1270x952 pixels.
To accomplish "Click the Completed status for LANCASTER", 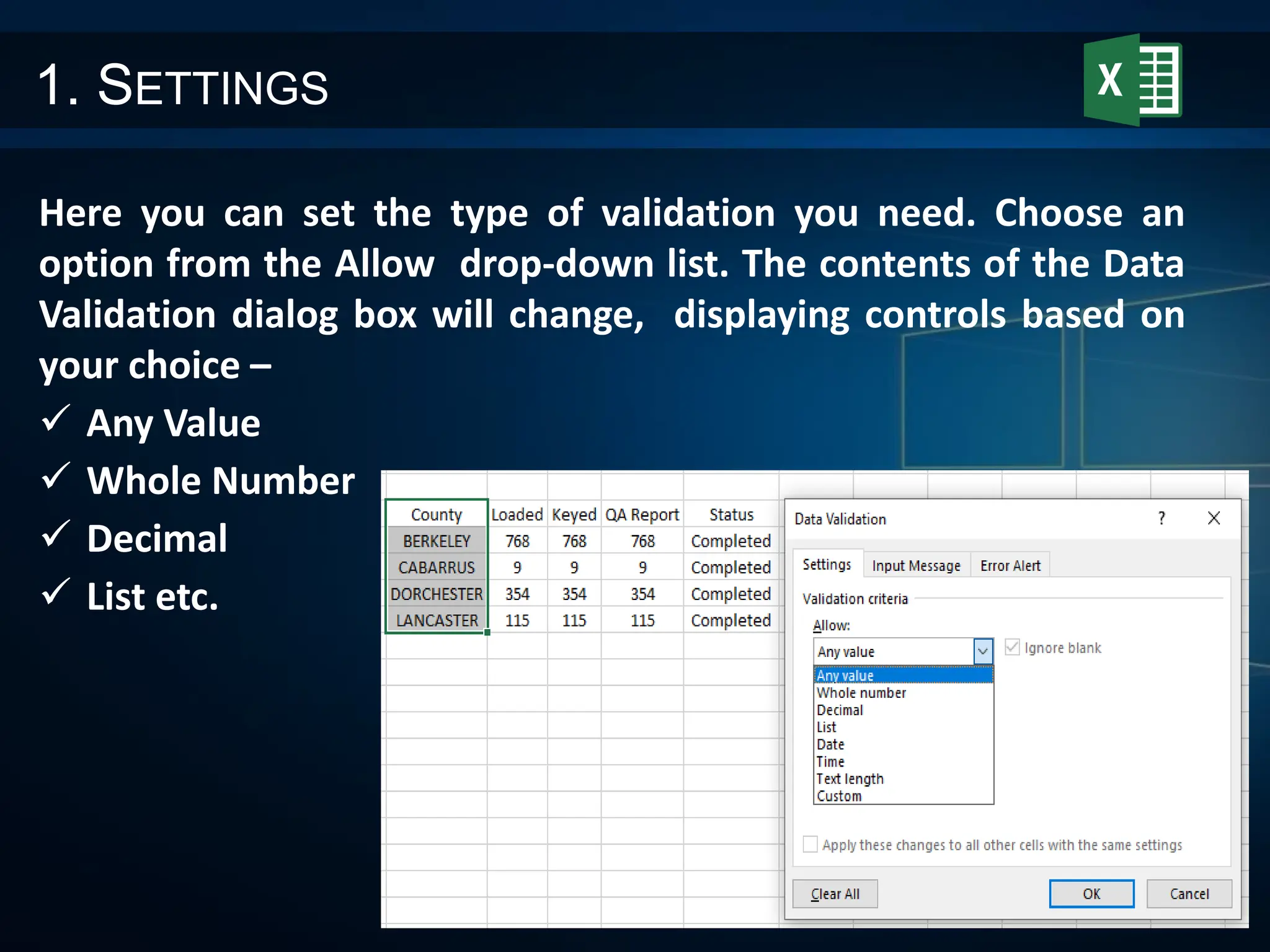I will 731,620.
